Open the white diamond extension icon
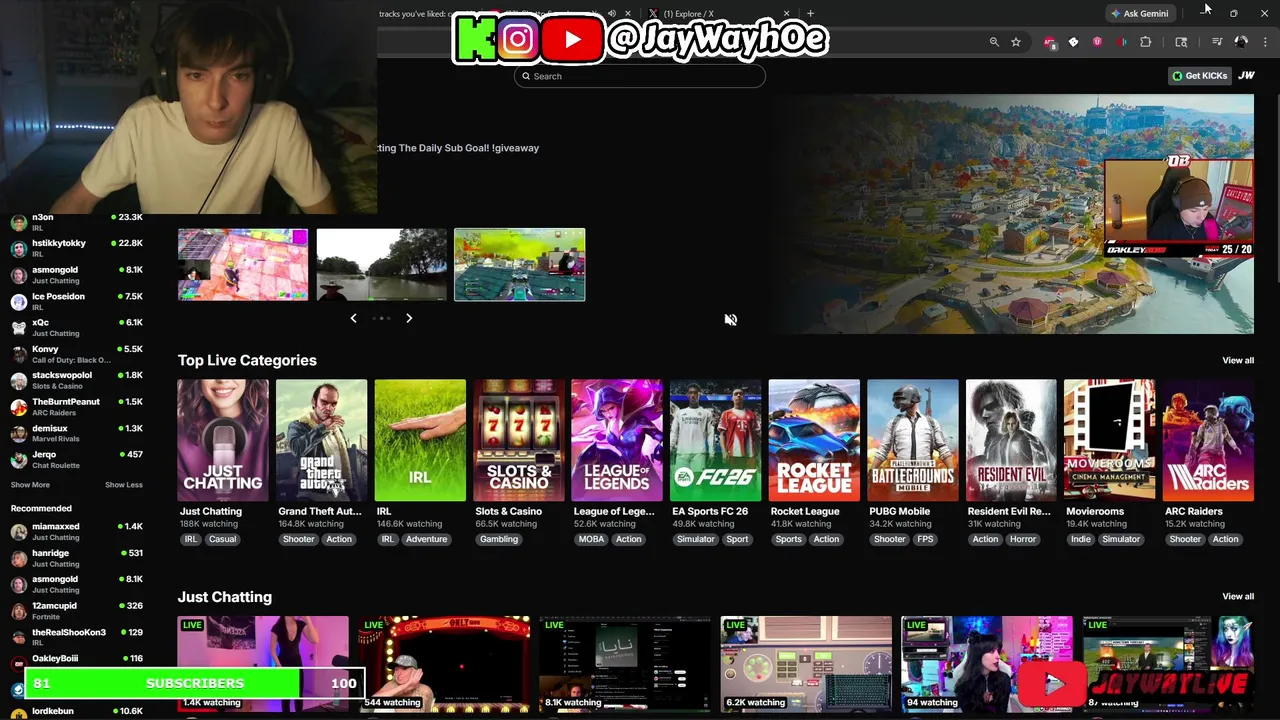The image size is (1280, 720). (x=1073, y=42)
